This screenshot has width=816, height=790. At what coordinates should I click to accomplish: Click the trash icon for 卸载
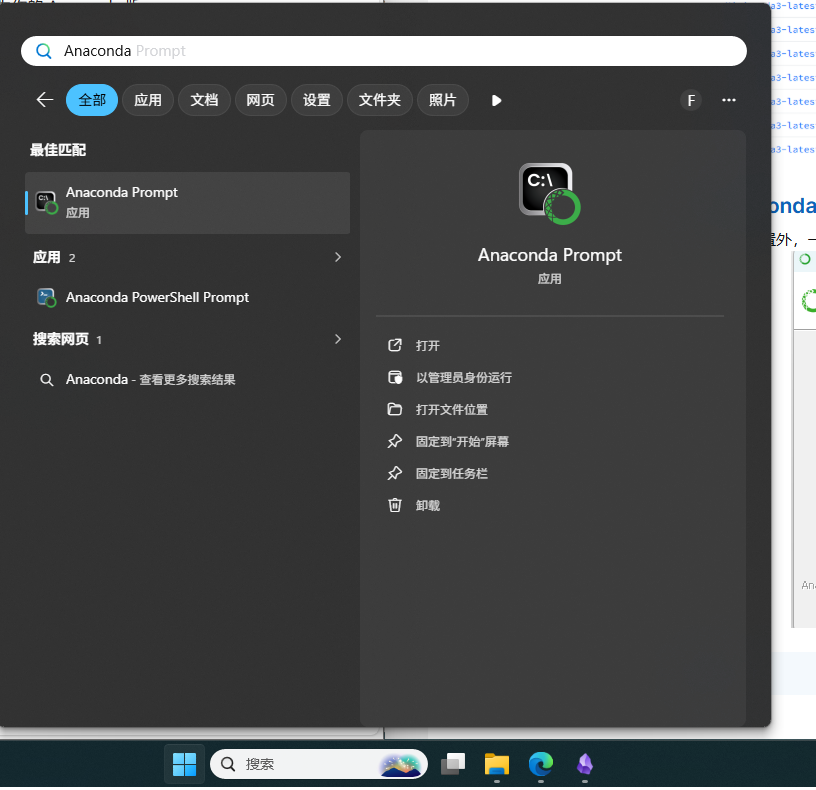point(395,505)
